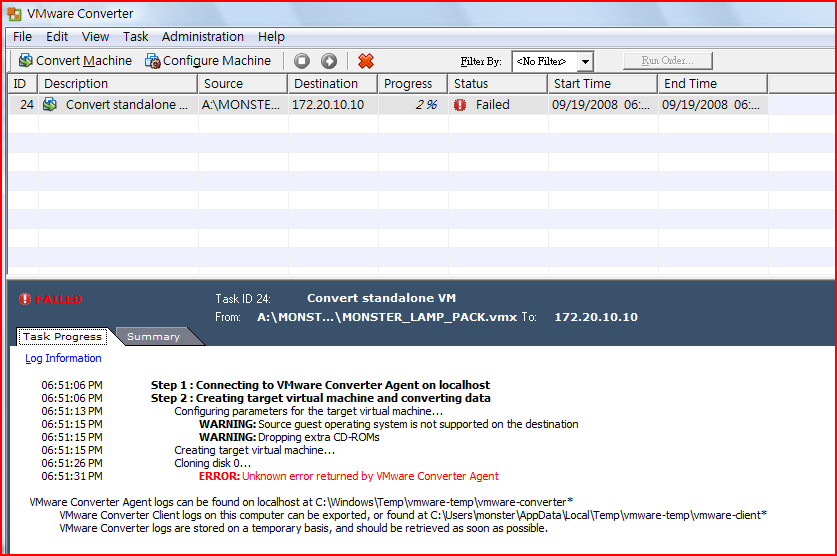The image size is (837, 556).
Task: Click the run task arrow icon
Action: pos(329,61)
